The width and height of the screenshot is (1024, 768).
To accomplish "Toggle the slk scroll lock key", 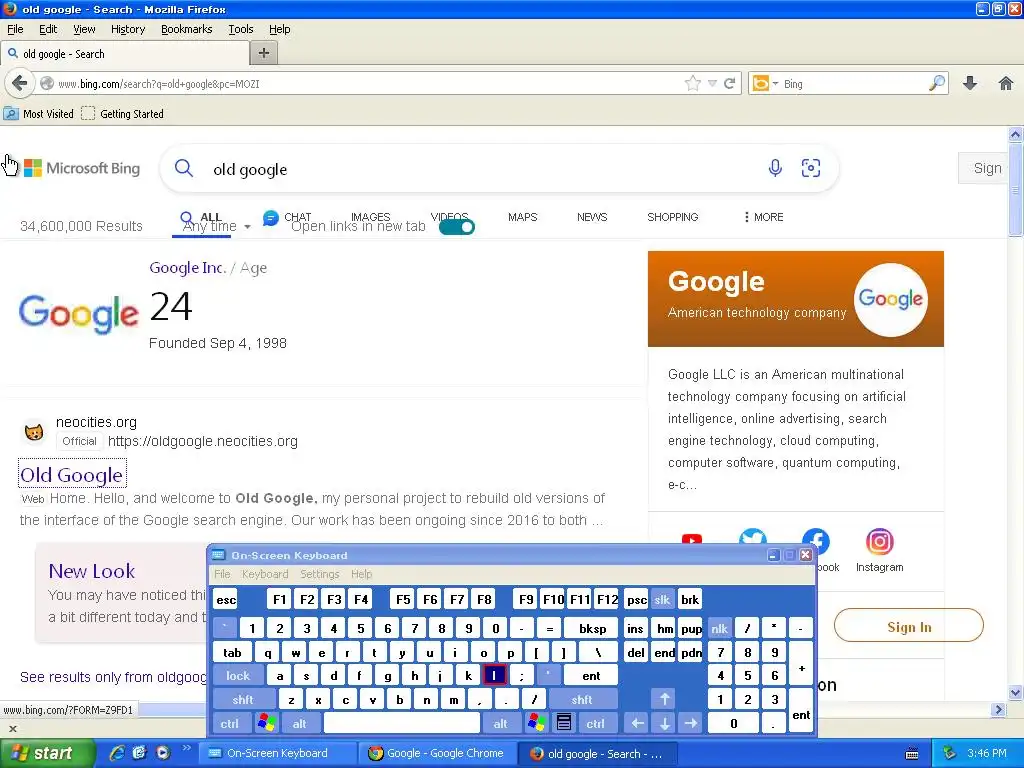I will [x=662, y=600].
